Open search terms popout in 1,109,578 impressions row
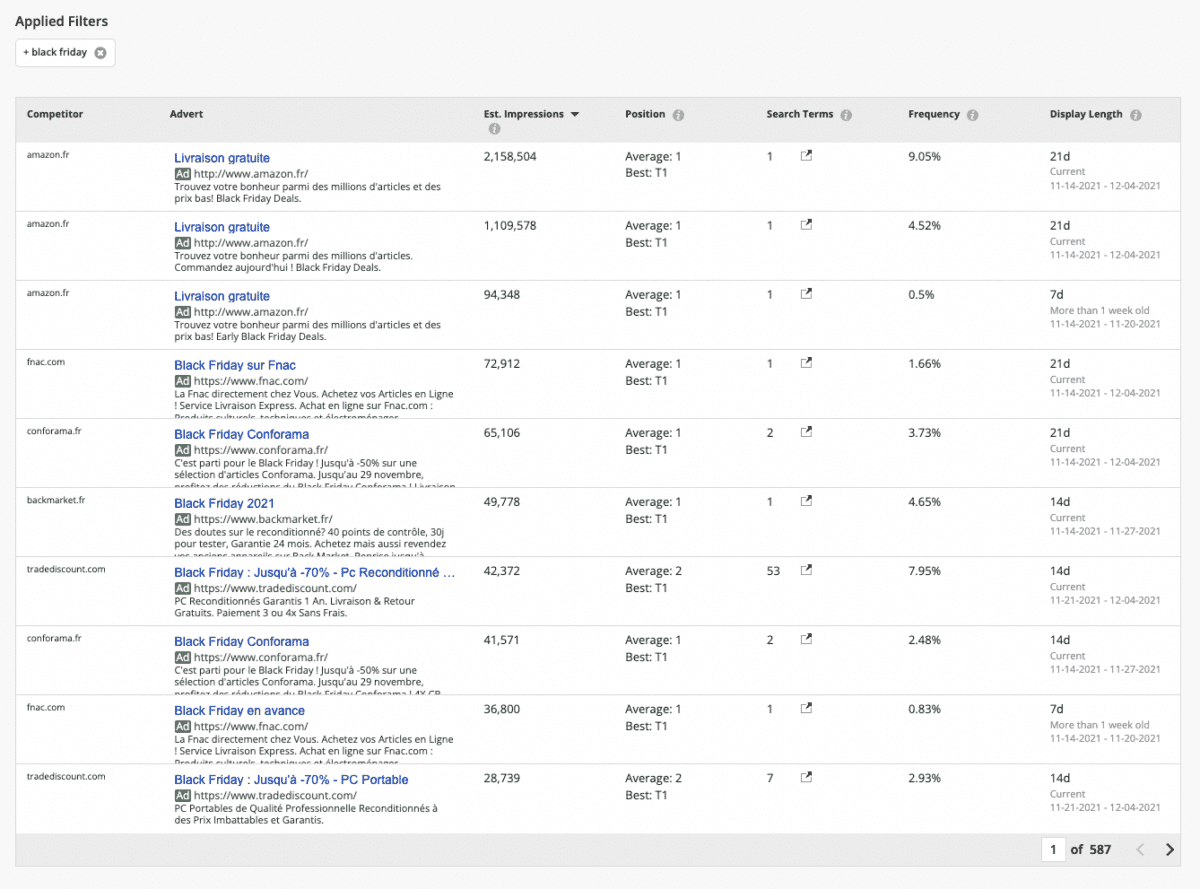 [806, 225]
